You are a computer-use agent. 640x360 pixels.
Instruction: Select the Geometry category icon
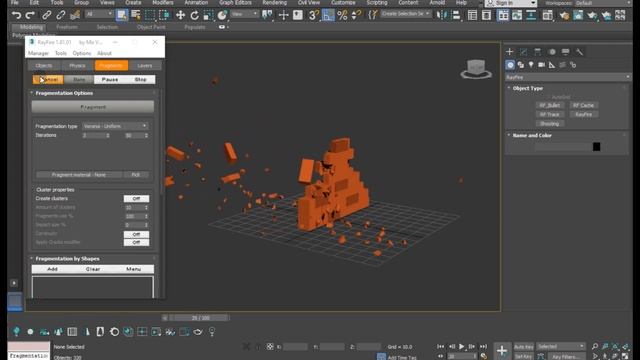tap(510, 65)
